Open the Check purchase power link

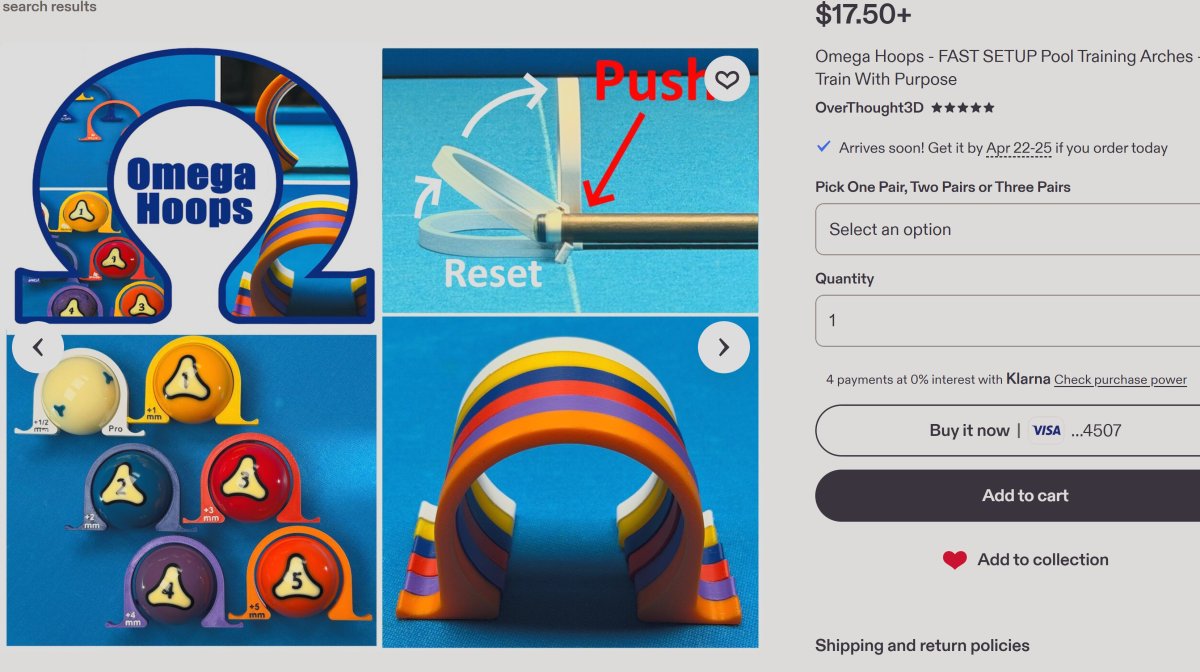[x=1120, y=380]
